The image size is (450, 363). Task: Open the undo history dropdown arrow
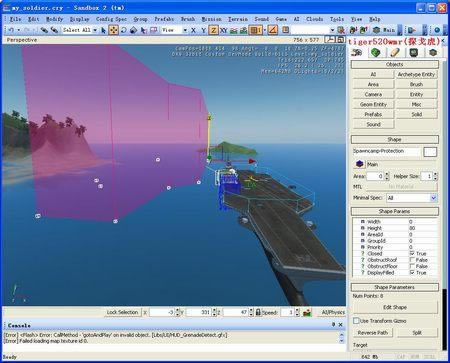point(18,30)
